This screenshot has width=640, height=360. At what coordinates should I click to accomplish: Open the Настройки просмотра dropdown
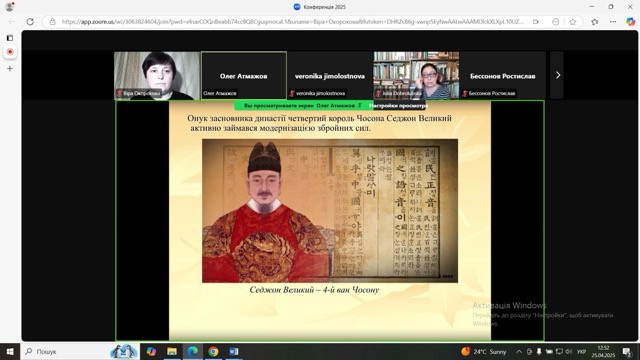pyautogui.click(x=398, y=106)
